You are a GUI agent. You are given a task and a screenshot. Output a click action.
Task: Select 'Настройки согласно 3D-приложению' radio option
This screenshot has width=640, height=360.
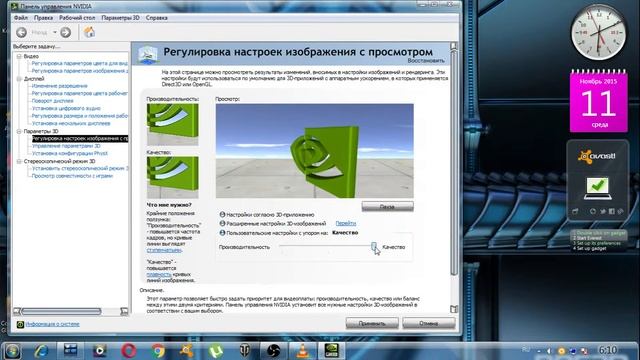[x=222, y=214]
